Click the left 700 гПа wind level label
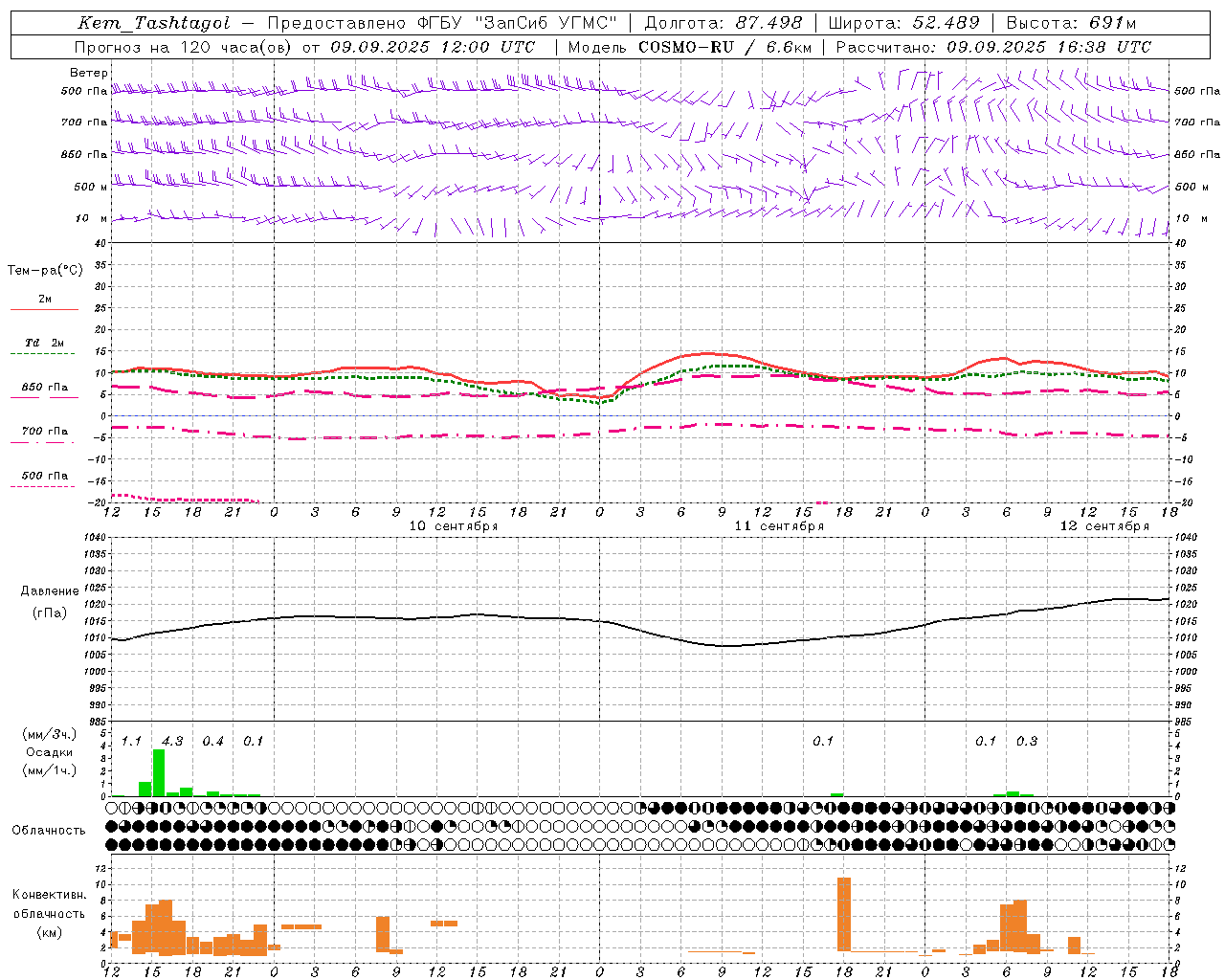Screen dimensions: 1225x980 (x=84, y=122)
